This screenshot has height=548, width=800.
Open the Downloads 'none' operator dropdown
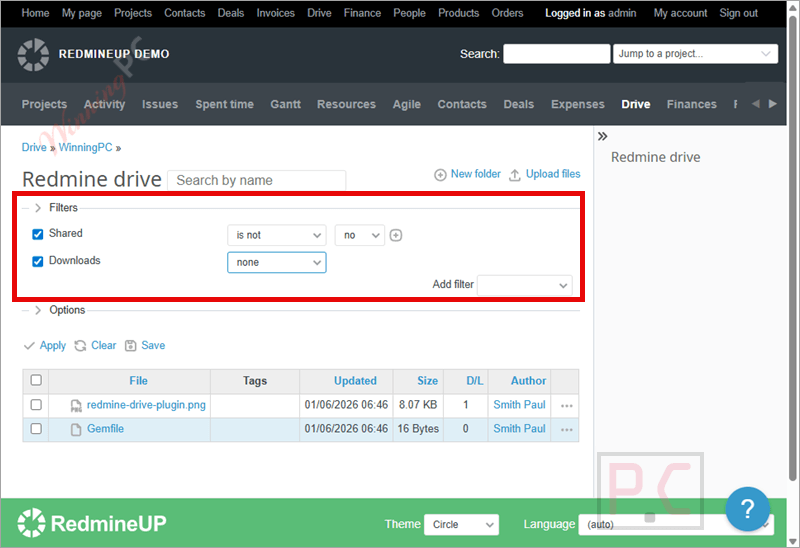277,262
